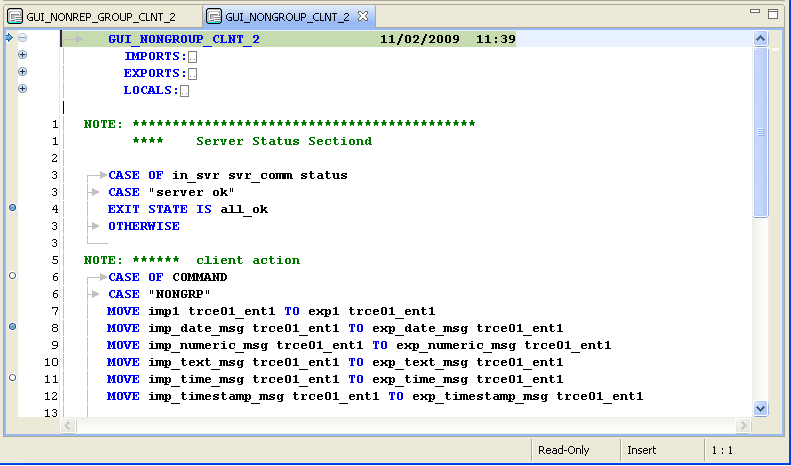Select the MOVE imp_timestamp_msg statement
This screenshot has height=466, width=791.
tap(375, 396)
